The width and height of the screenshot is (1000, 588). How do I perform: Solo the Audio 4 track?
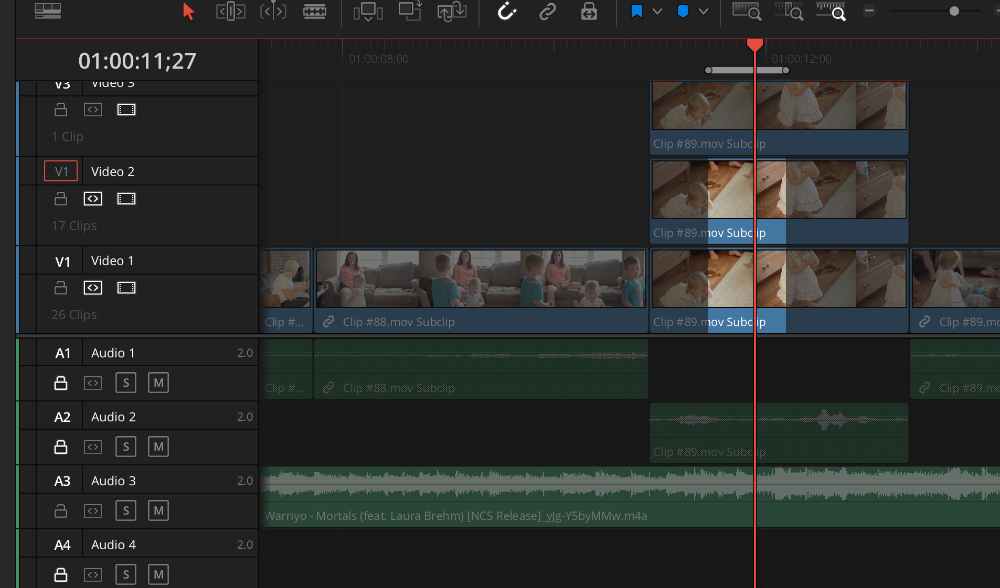(126, 574)
